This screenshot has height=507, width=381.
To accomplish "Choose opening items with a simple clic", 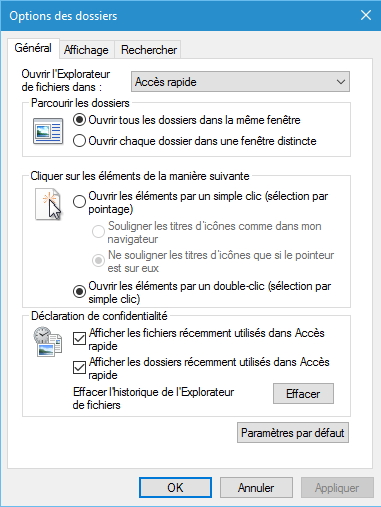I will pos(200,202).
